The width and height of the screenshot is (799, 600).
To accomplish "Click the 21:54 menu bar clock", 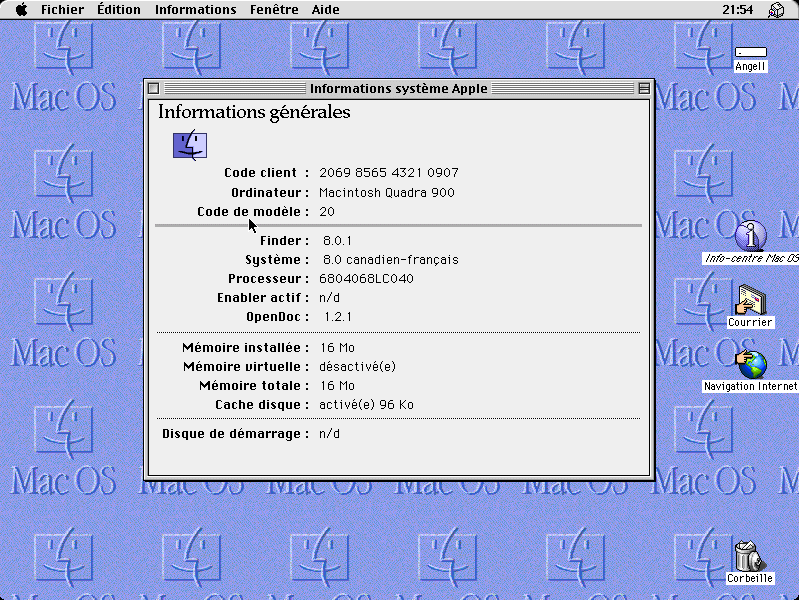I will (737, 10).
